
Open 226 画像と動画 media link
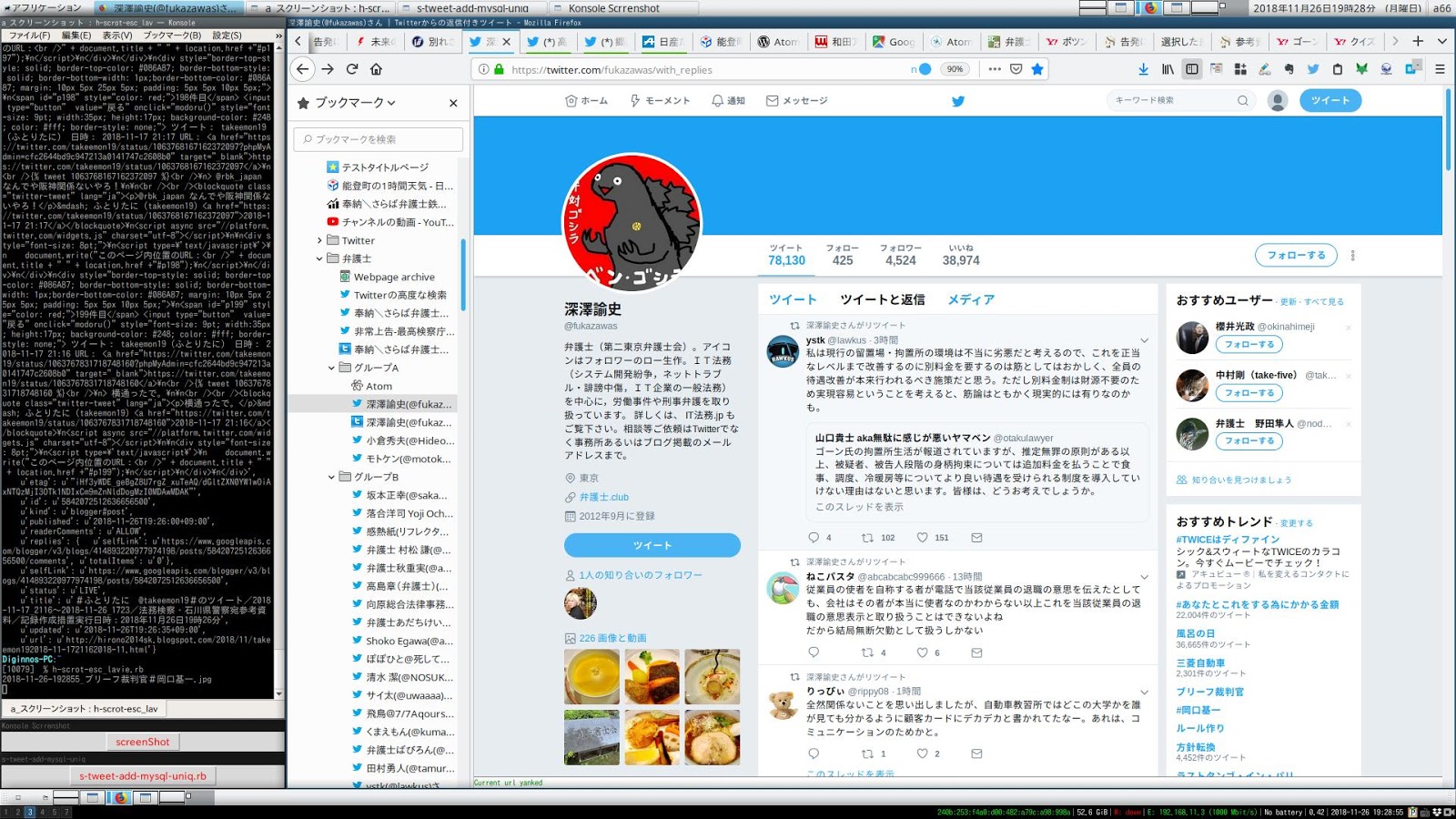(x=612, y=639)
